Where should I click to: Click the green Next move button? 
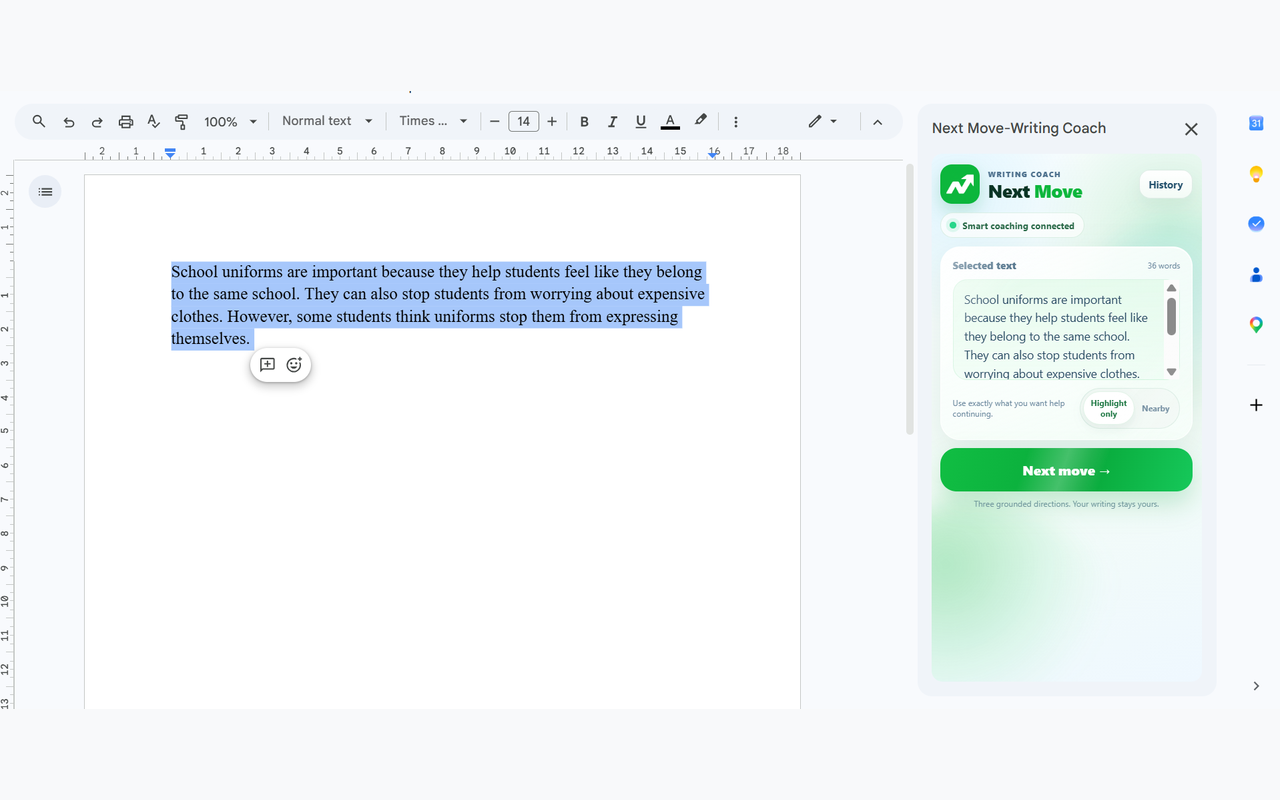(1066, 470)
